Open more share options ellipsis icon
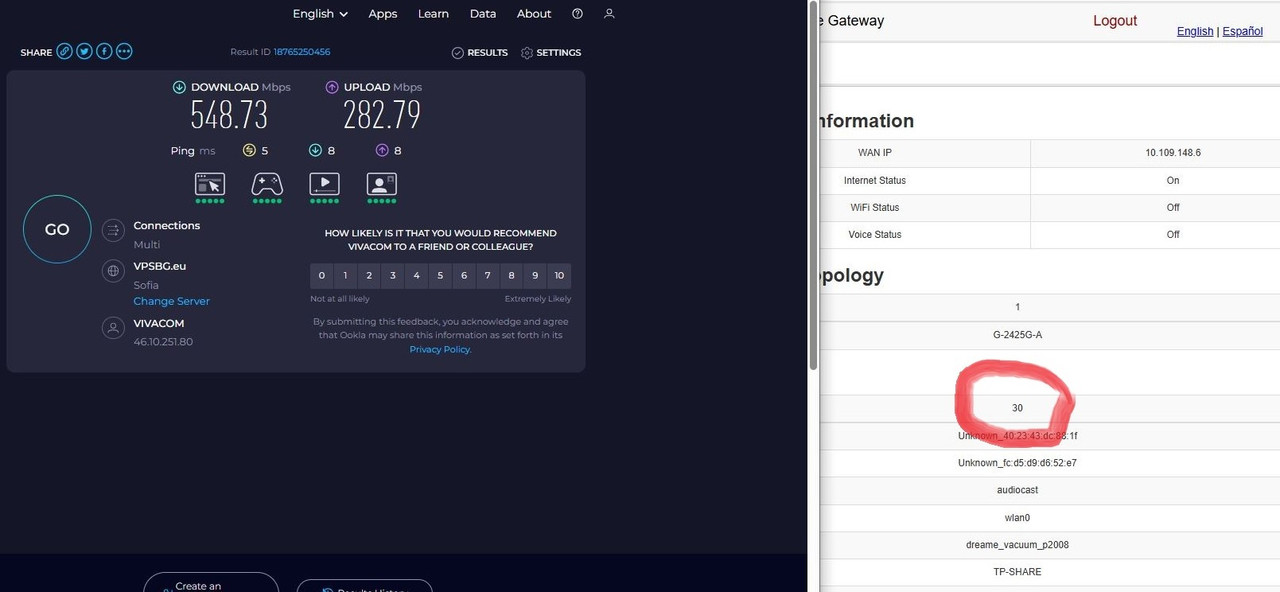 [124, 51]
